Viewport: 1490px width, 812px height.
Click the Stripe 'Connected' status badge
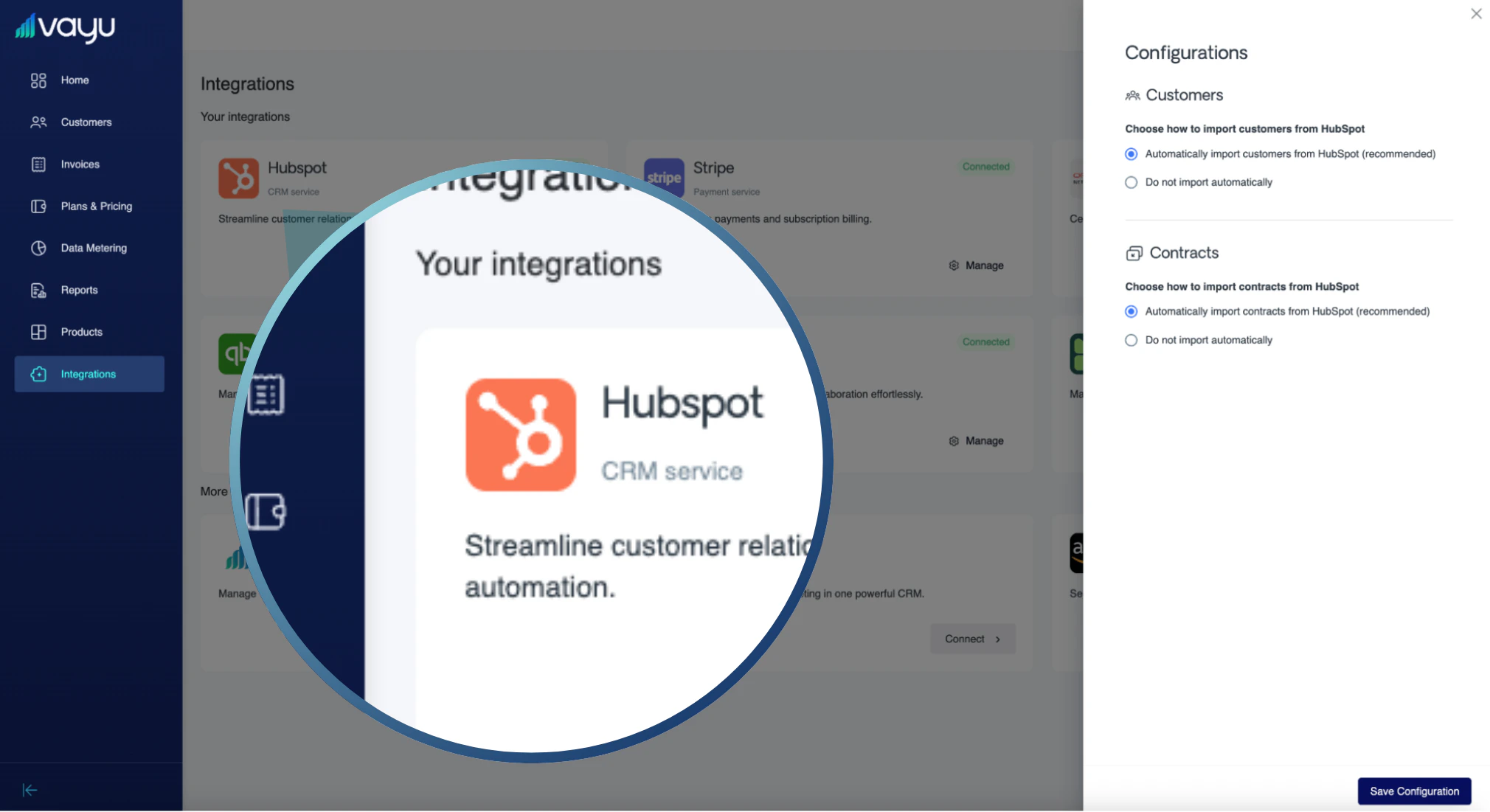click(985, 167)
